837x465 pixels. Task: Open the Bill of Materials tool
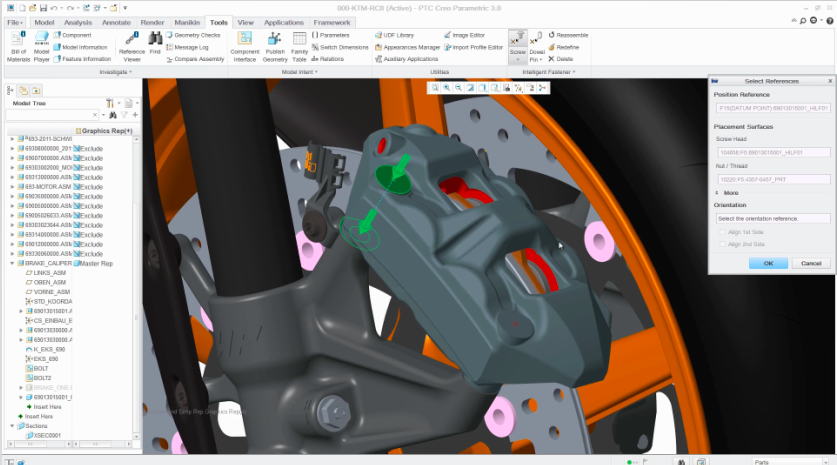(x=18, y=46)
